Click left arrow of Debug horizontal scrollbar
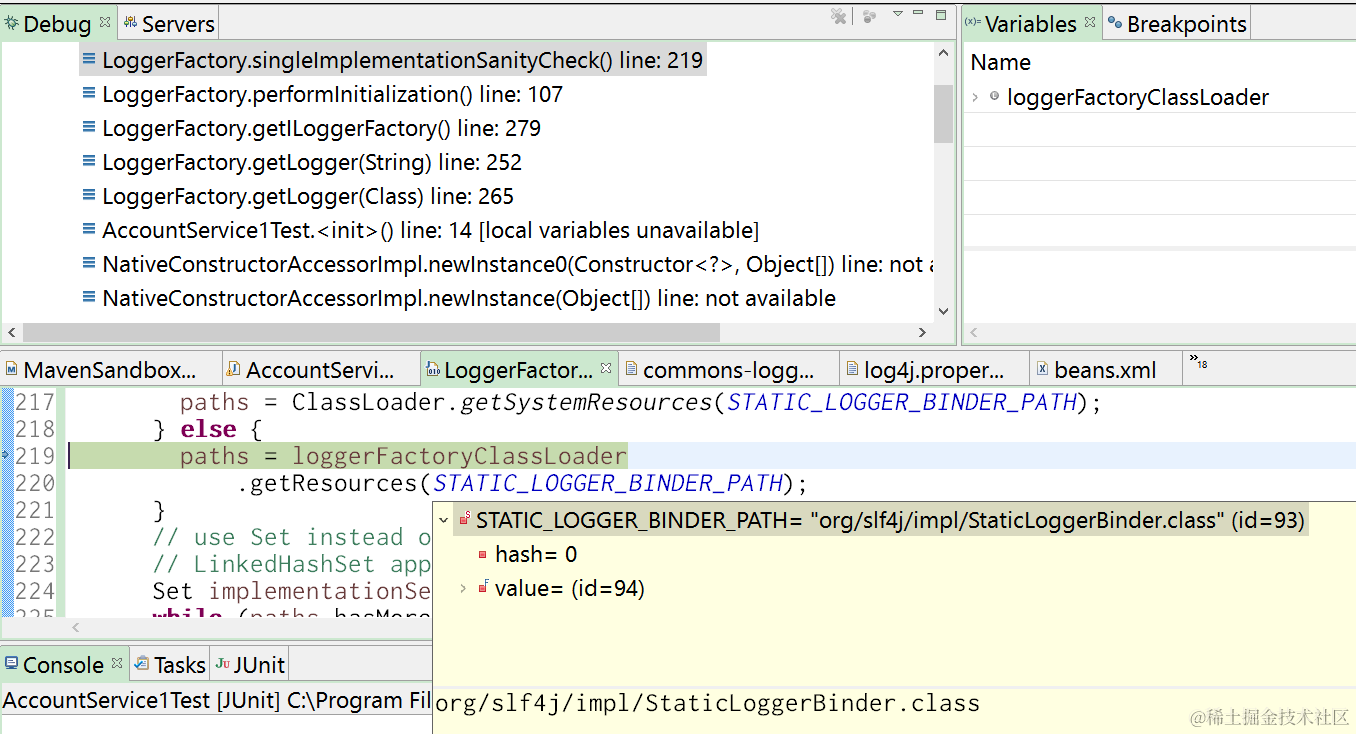Screen dimensions: 1356x734 pyautogui.click(x=12, y=332)
